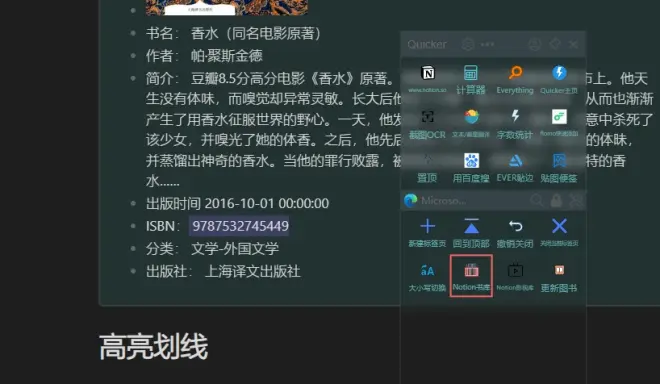Image resolution: width=660 pixels, height=384 pixels.
Task: Click the 出版社 上海译文出版社 line
Action: (223, 271)
